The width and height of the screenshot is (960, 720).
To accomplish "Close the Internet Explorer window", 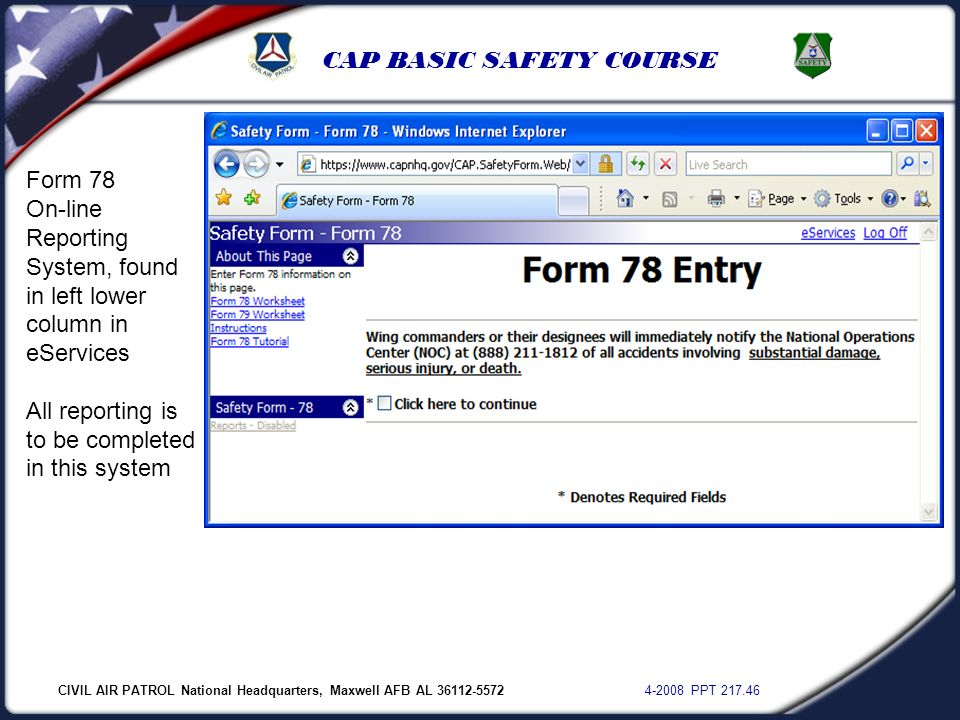I will pyautogui.click(x=926, y=131).
